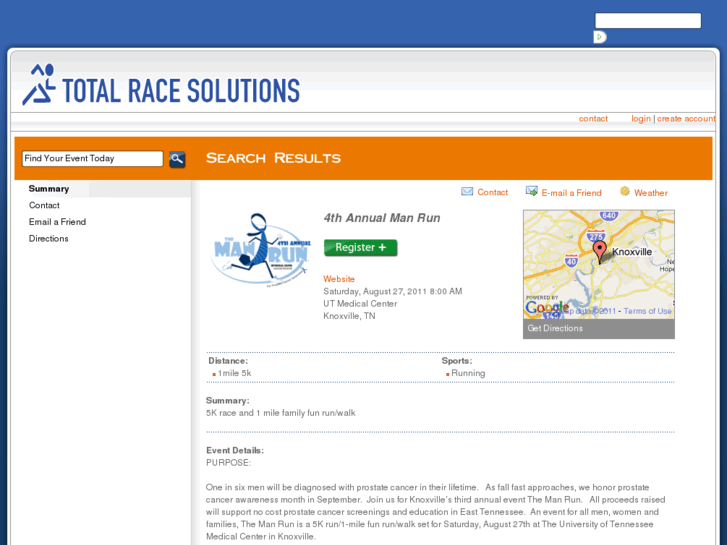Select Summary in the left sidebar
The width and height of the screenshot is (727, 545).
pos(49,189)
